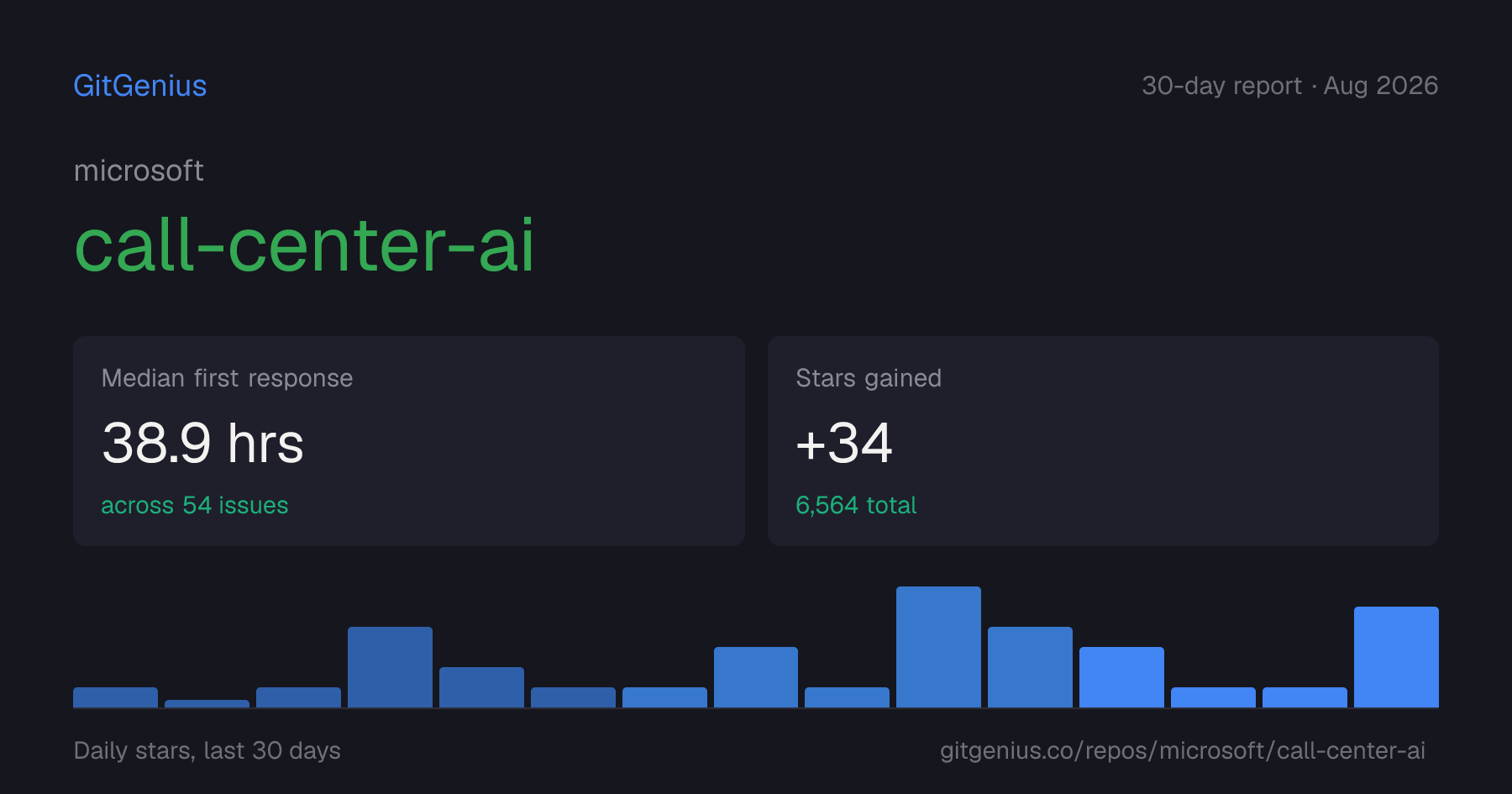This screenshot has width=1512, height=794.
Task: Select the "+34" stars value
Action: coord(844,443)
